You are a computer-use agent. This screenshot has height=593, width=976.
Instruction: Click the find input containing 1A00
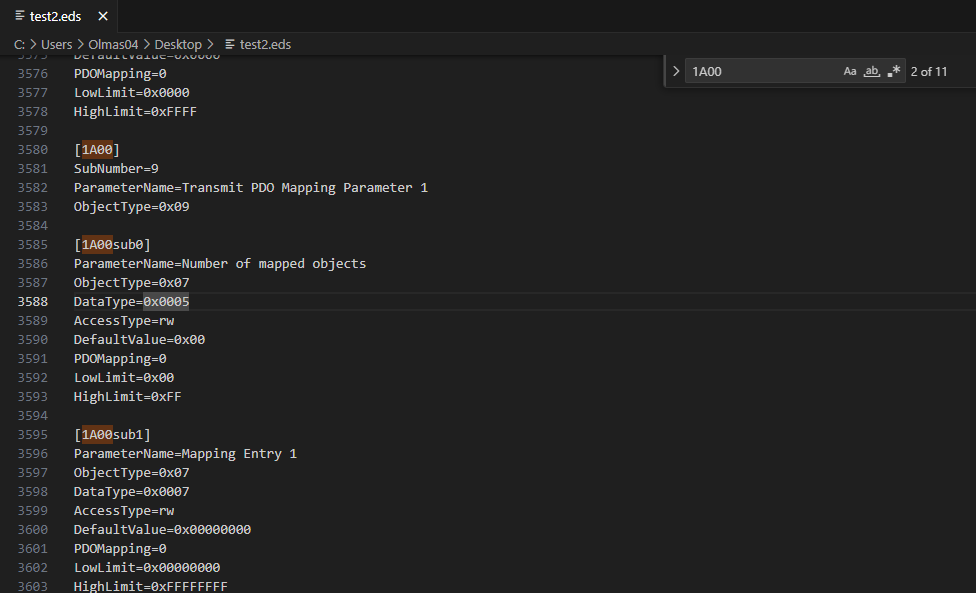click(760, 71)
